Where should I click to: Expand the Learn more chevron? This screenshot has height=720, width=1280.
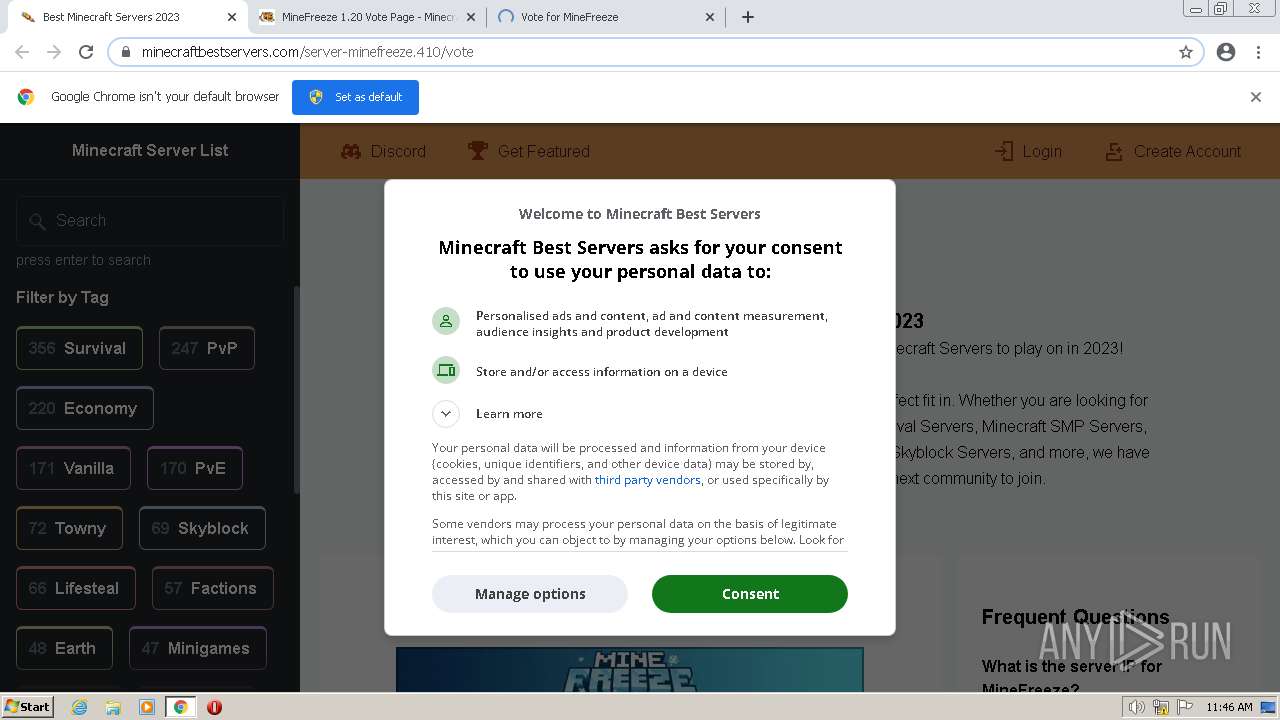(x=446, y=413)
